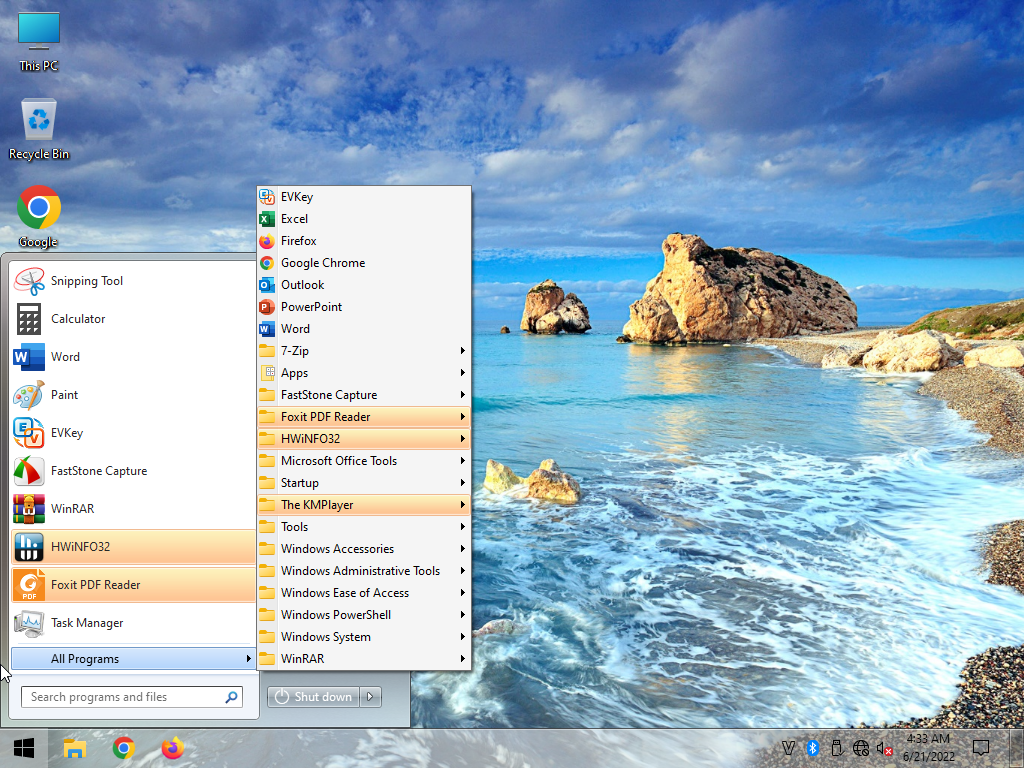This screenshot has height=768, width=1024.
Task: Start the EVKey input tool
Action: pos(67,433)
